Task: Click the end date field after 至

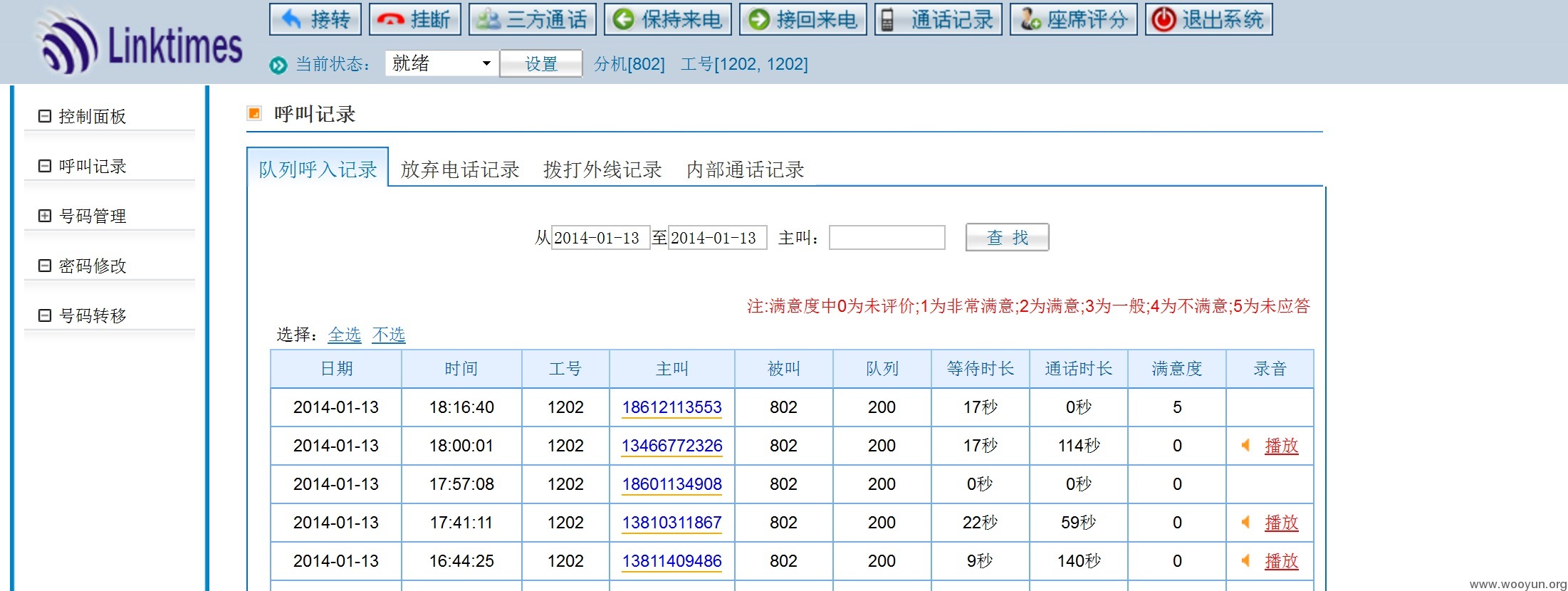Action: tap(717, 238)
